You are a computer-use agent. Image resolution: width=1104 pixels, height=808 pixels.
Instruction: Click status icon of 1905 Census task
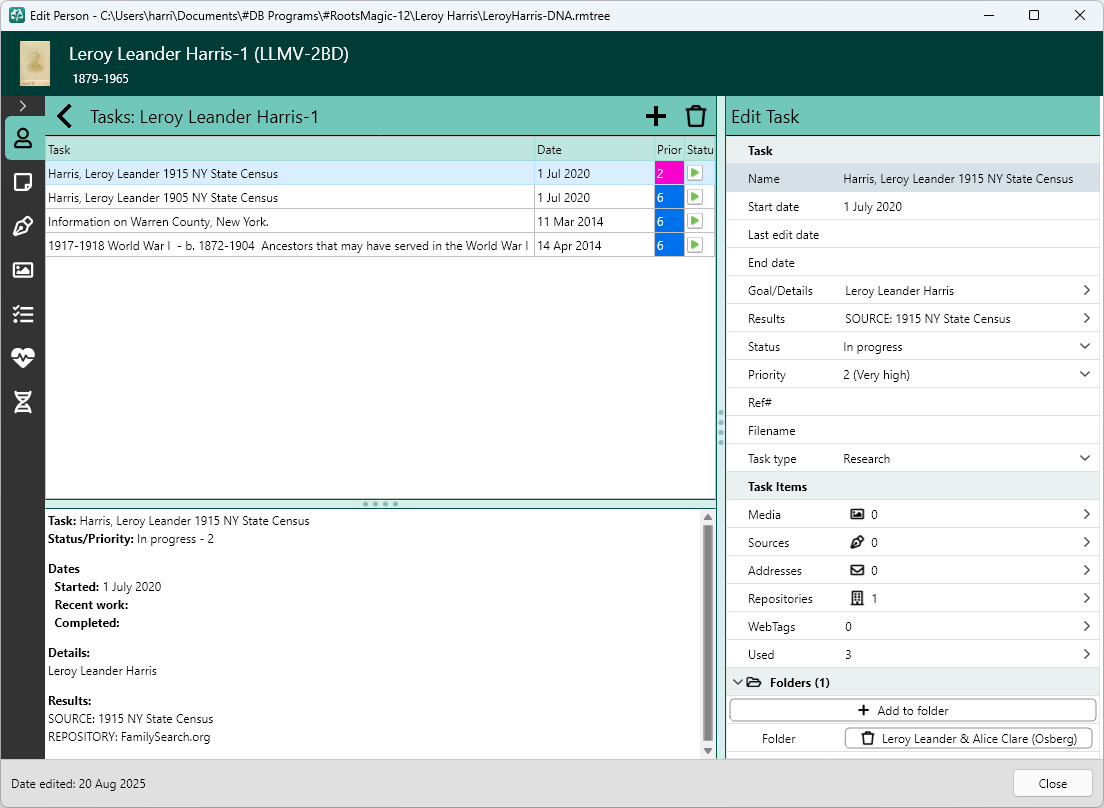(695, 197)
